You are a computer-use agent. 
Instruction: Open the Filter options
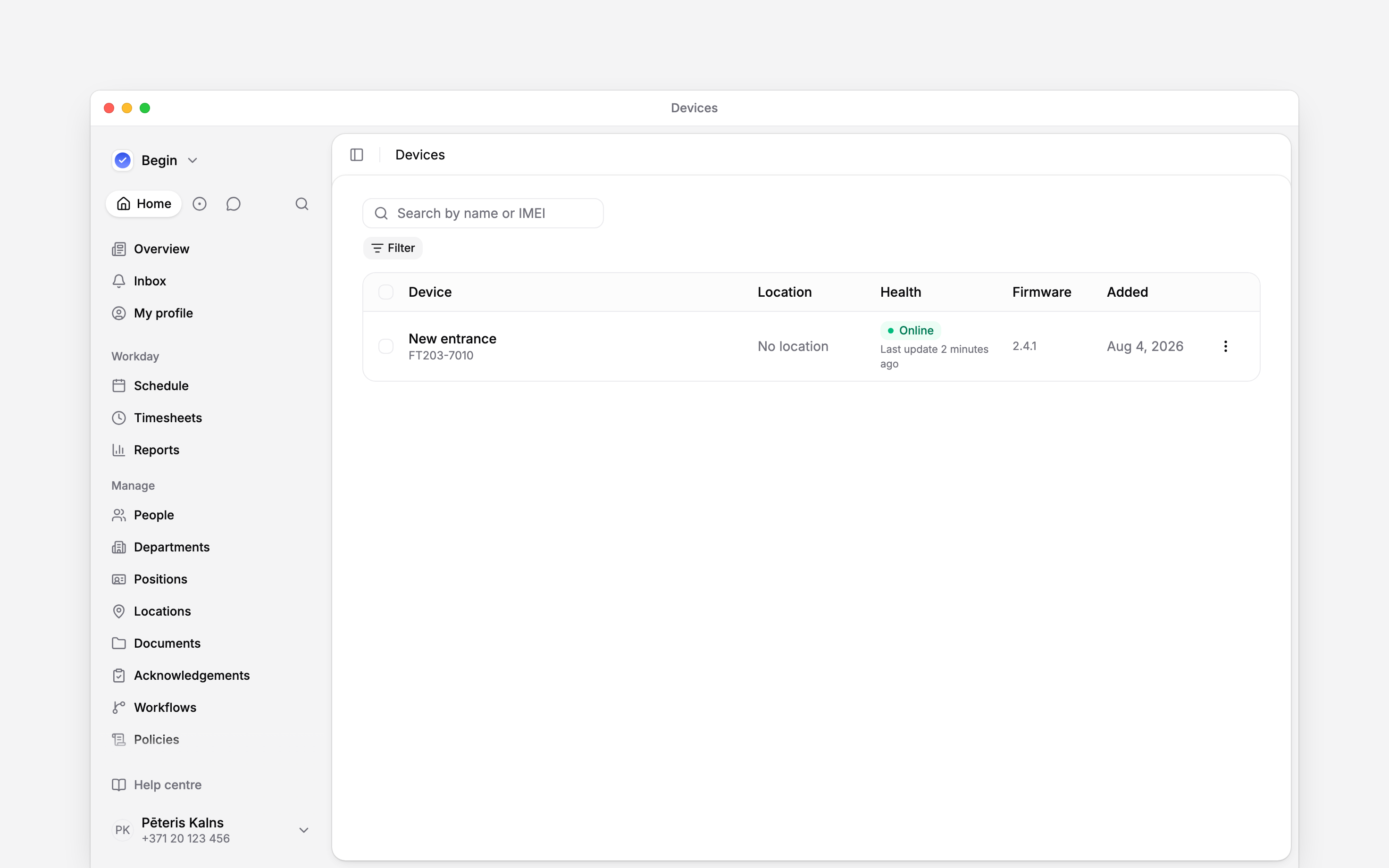pyautogui.click(x=393, y=248)
